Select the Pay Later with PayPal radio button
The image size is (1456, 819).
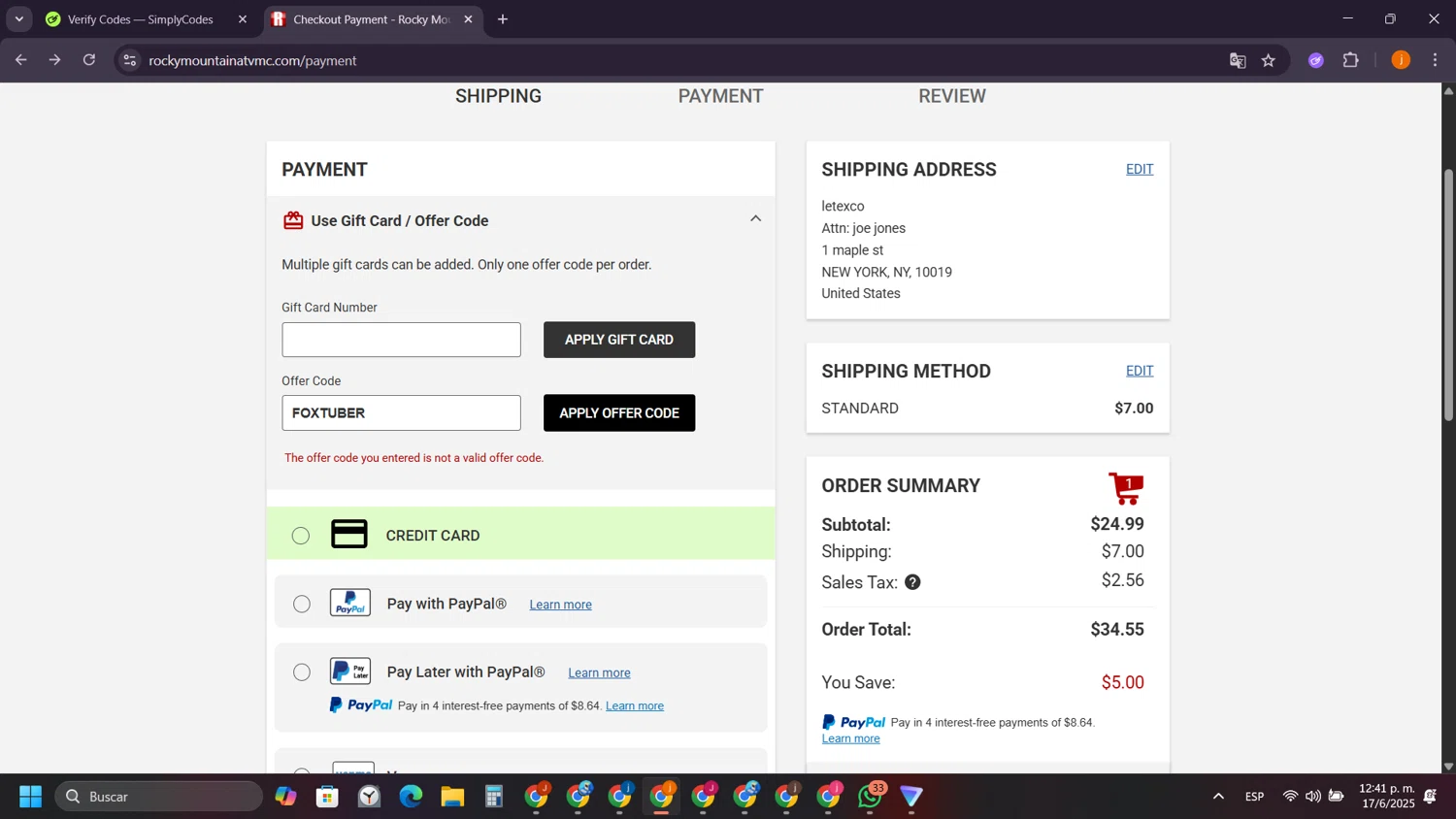[x=302, y=672]
